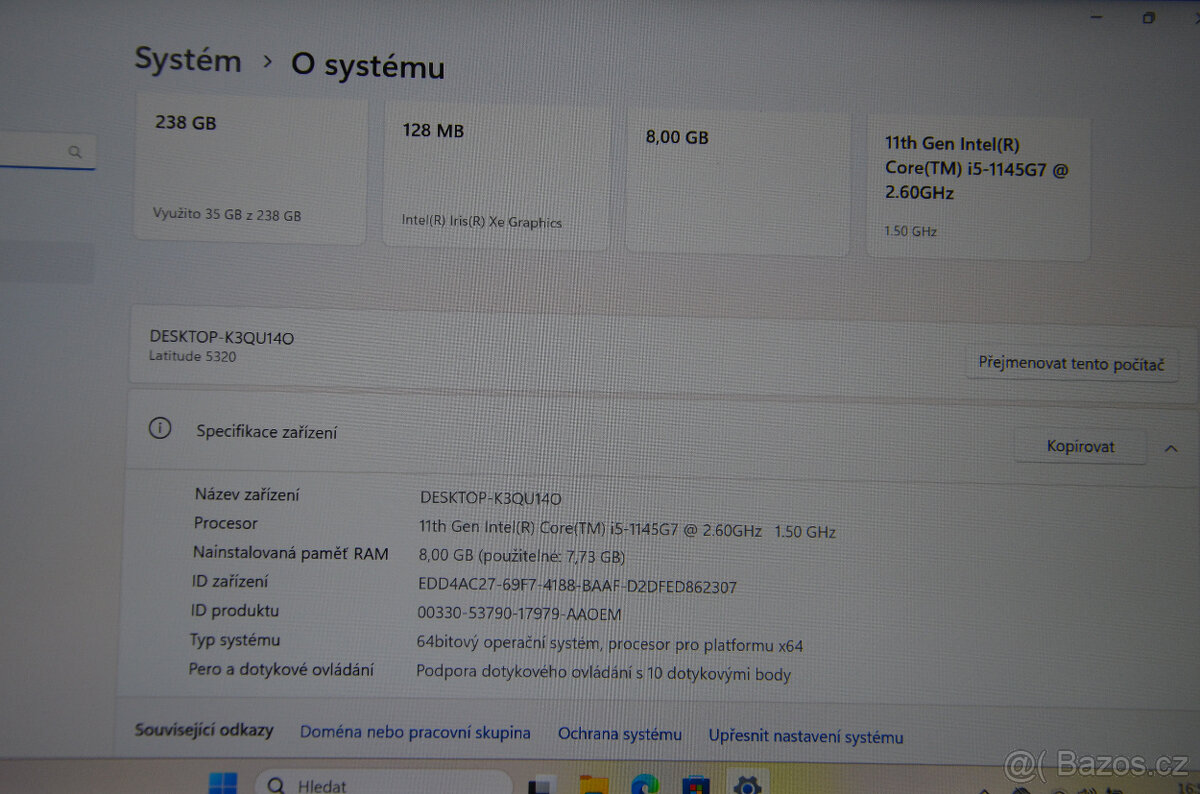This screenshot has height=794, width=1200.
Task: Open Upřesnit nastavení systému
Action: point(806,736)
